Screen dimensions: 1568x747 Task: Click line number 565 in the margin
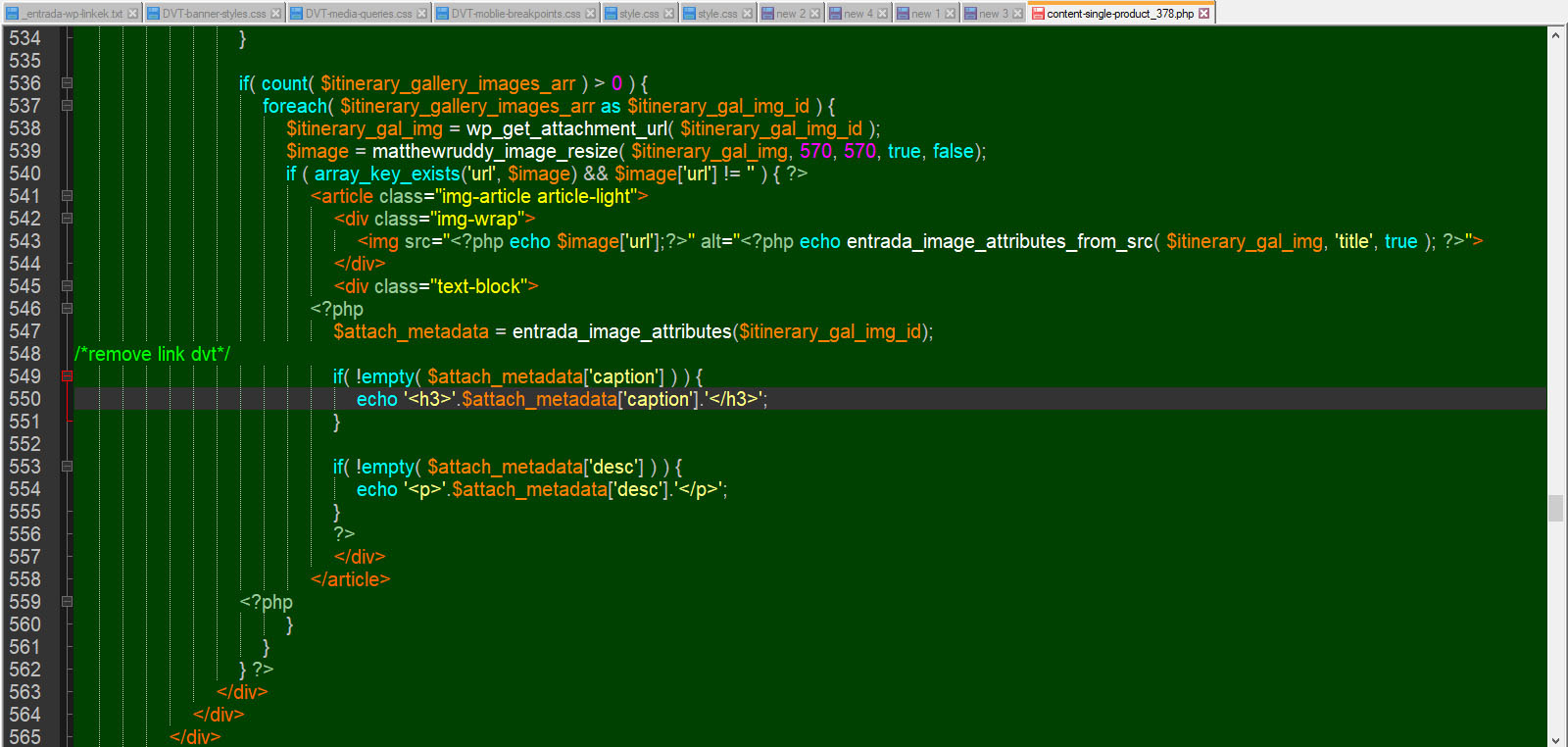25,737
